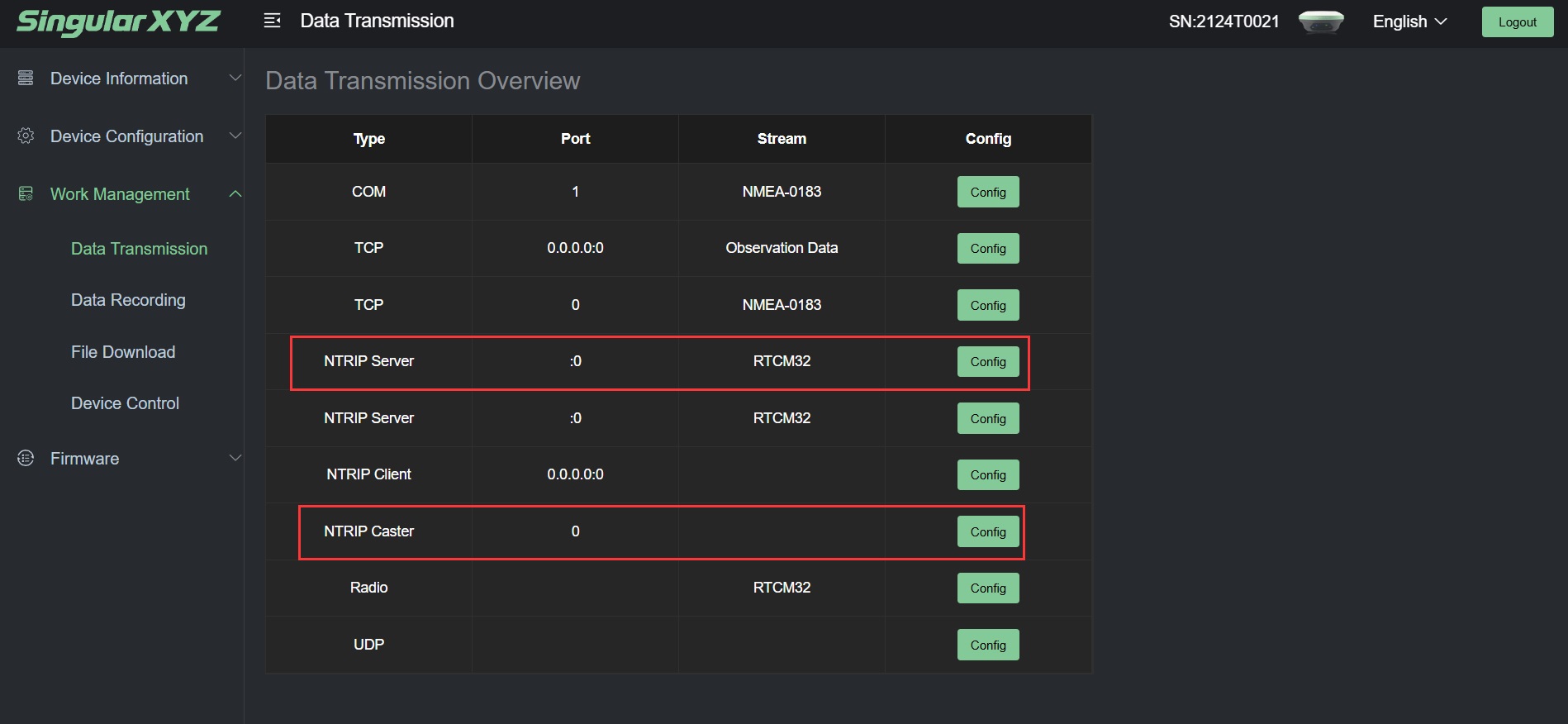Select Device Control in sidebar
Viewport: 1568px width, 724px height.
[125, 403]
